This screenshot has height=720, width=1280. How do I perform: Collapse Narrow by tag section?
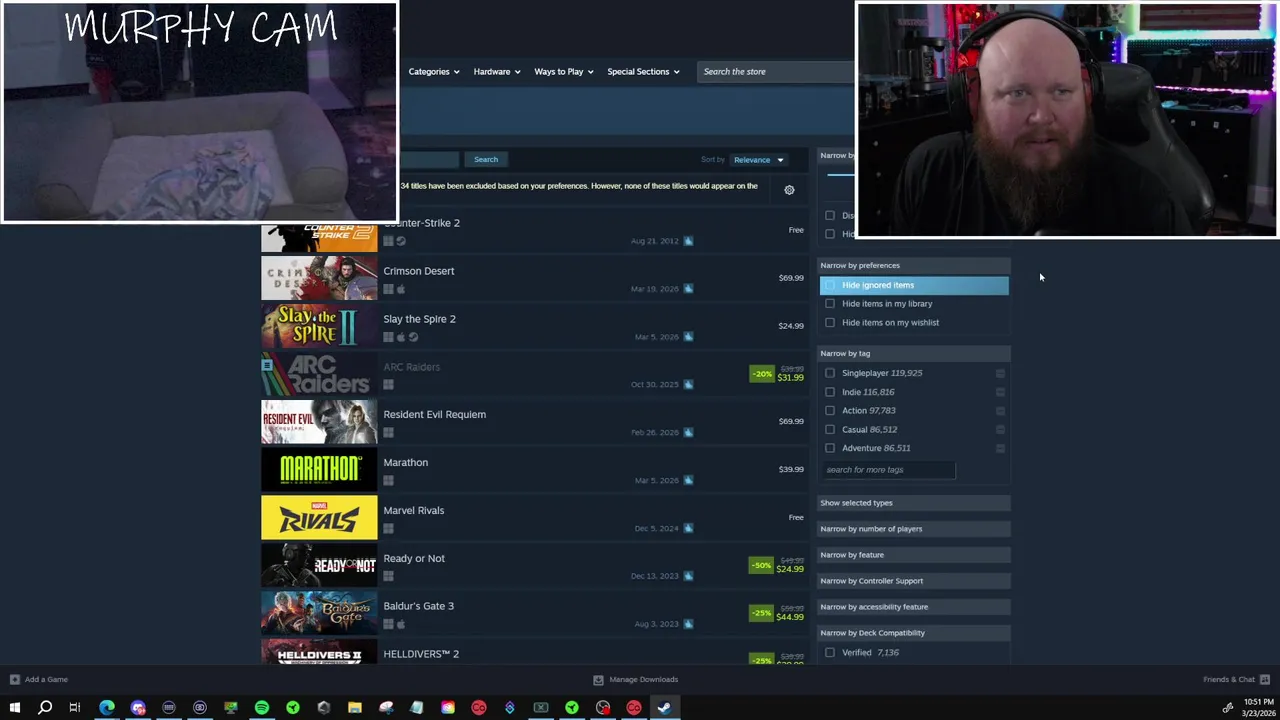click(x=914, y=353)
